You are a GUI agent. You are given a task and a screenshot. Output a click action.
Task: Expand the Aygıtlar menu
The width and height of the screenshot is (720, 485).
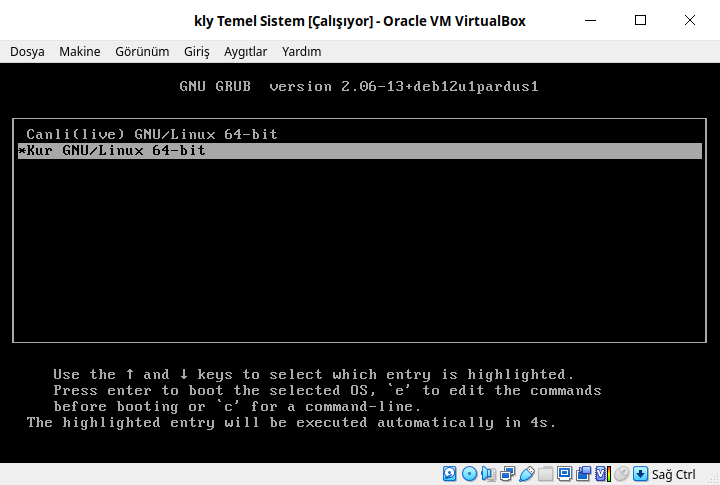[x=245, y=52]
